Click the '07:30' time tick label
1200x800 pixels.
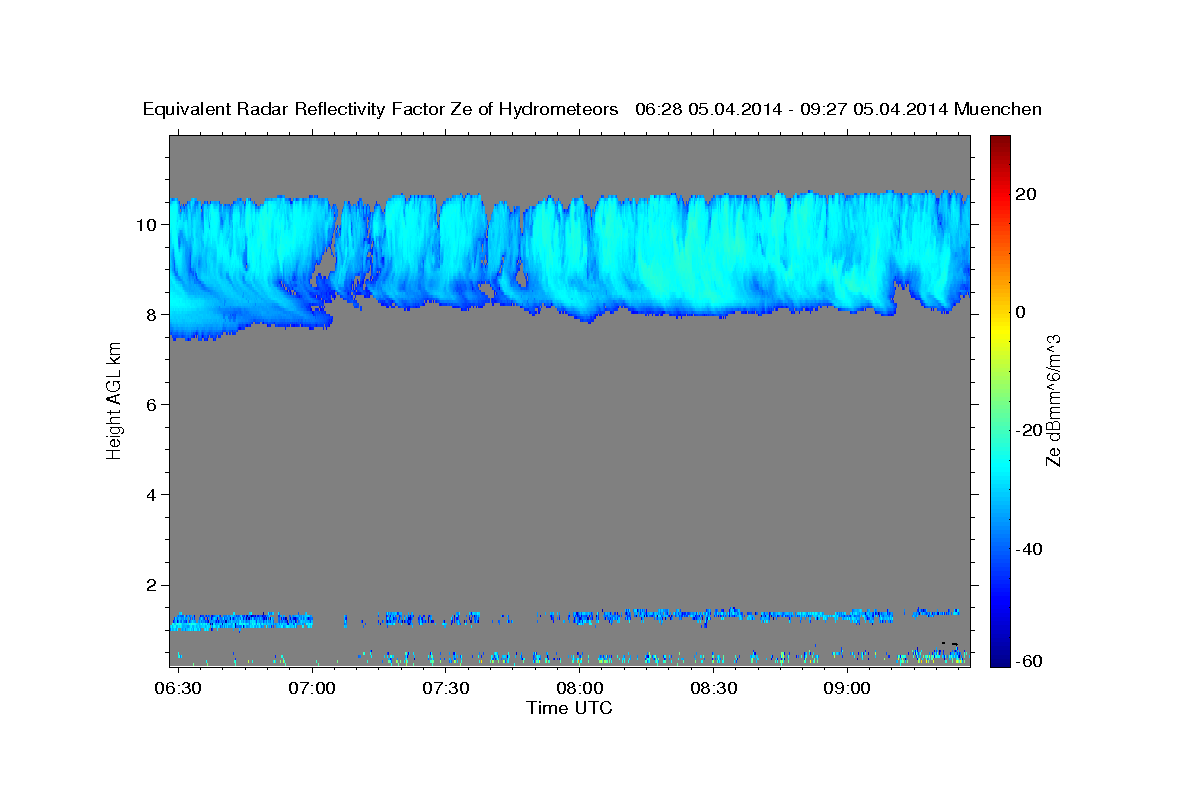pos(445,688)
